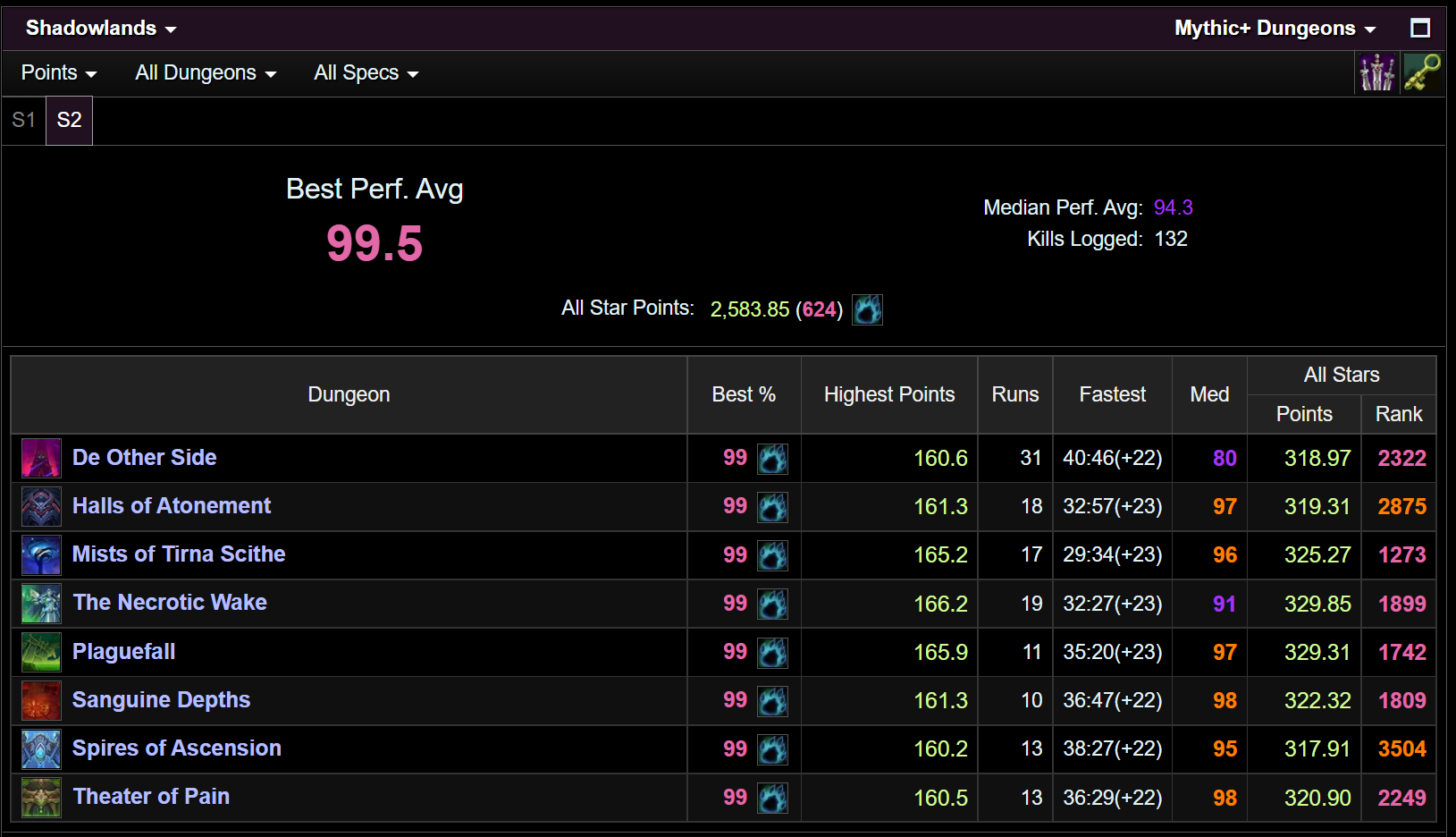Click the 36:47(+22) fastest time
This screenshot has height=837, width=1456.
click(x=1113, y=700)
